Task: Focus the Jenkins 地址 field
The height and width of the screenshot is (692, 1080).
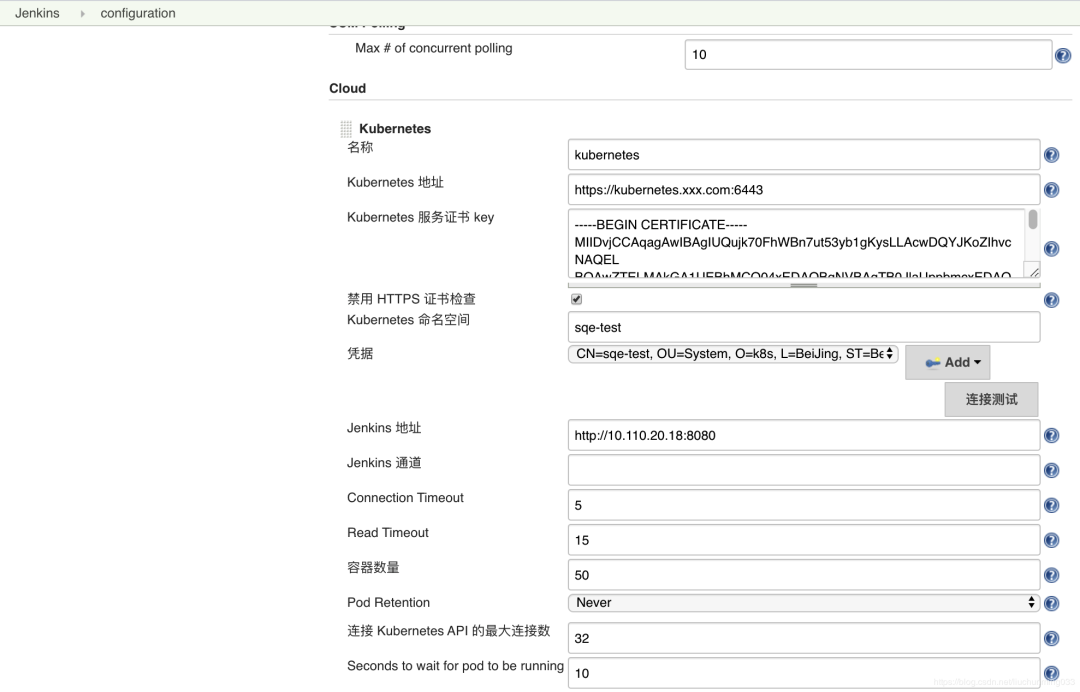Action: (804, 435)
